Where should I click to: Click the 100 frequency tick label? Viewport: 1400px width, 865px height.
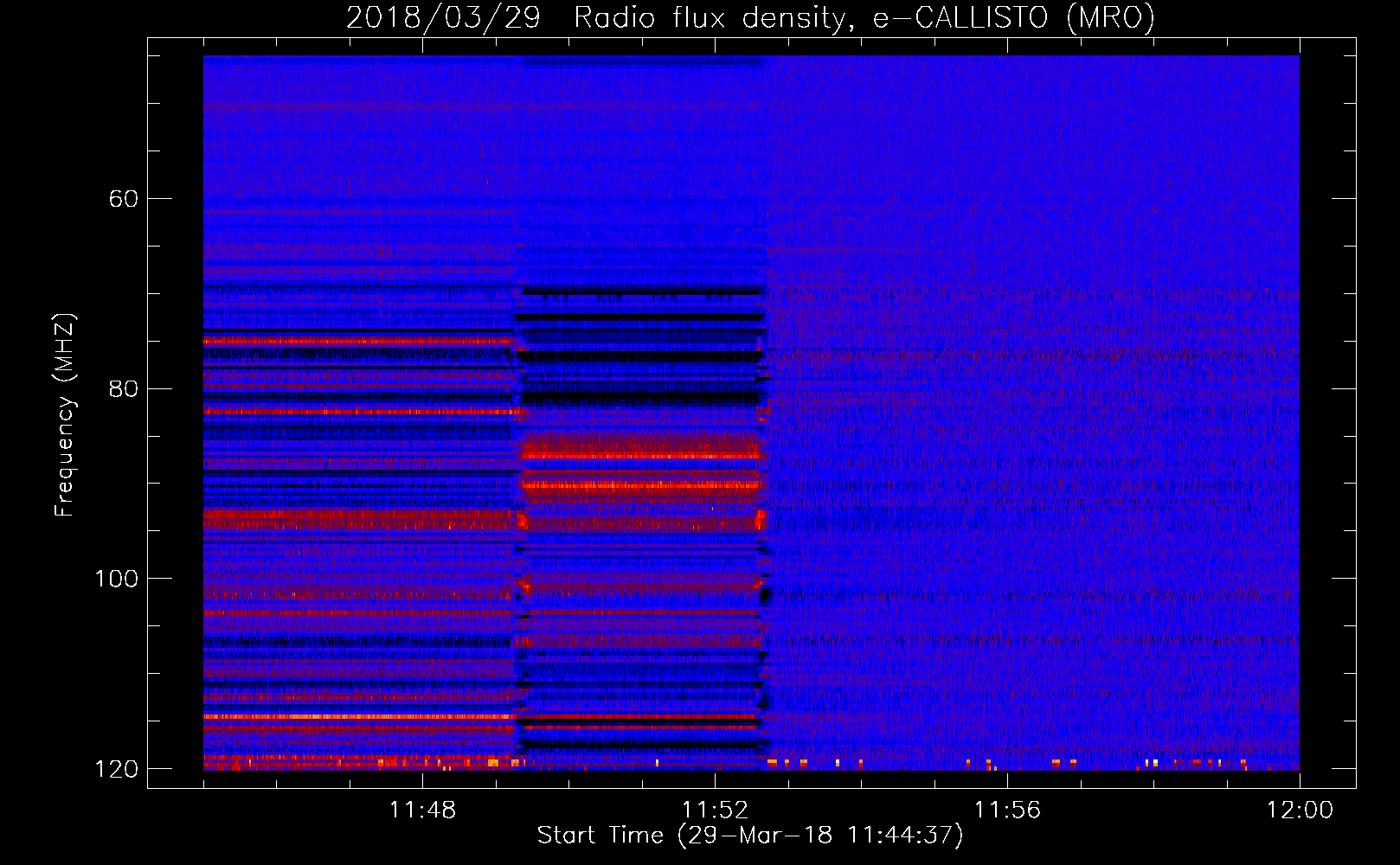click(x=116, y=579)
